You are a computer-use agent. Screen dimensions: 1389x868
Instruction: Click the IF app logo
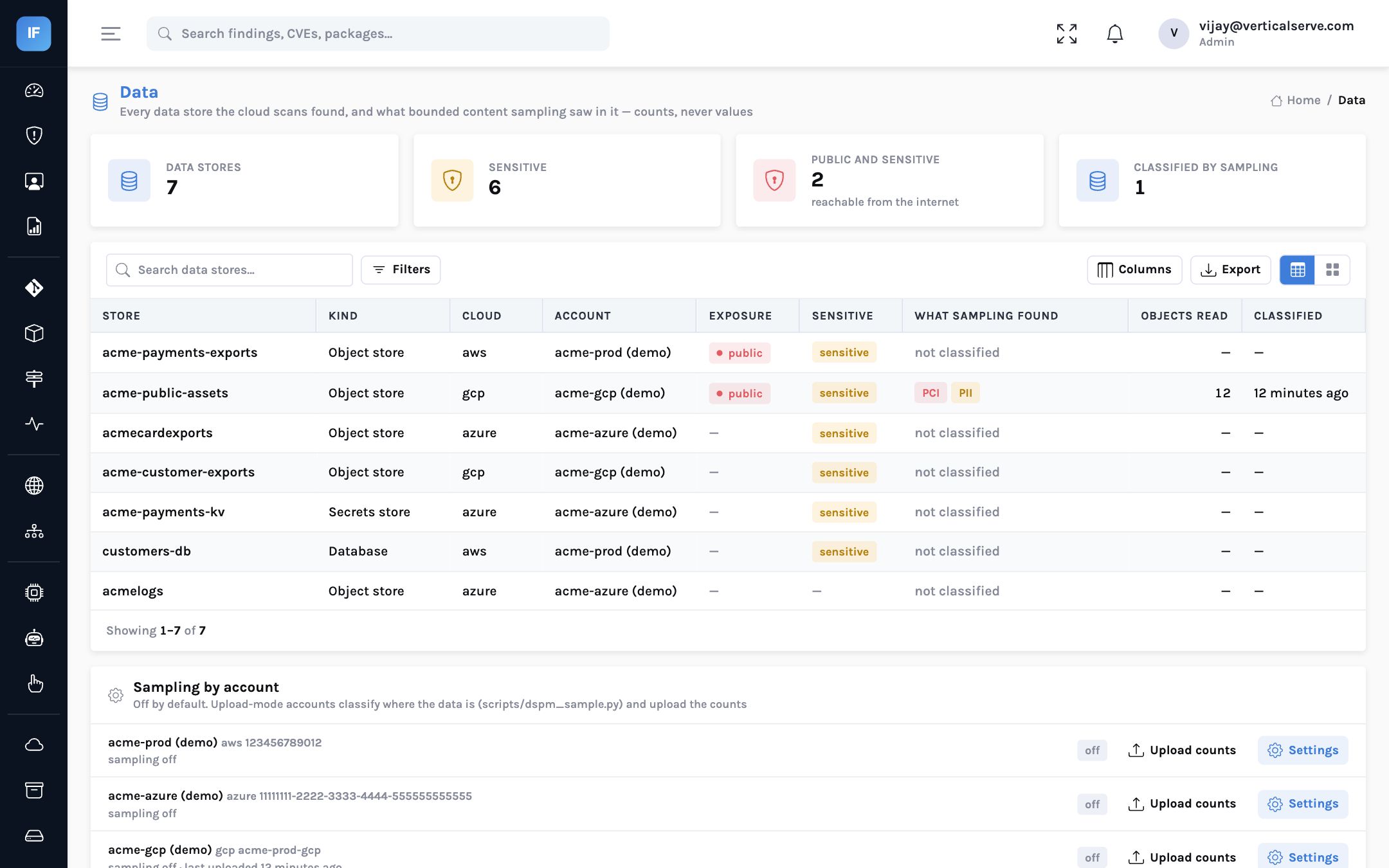pos(33,33)
